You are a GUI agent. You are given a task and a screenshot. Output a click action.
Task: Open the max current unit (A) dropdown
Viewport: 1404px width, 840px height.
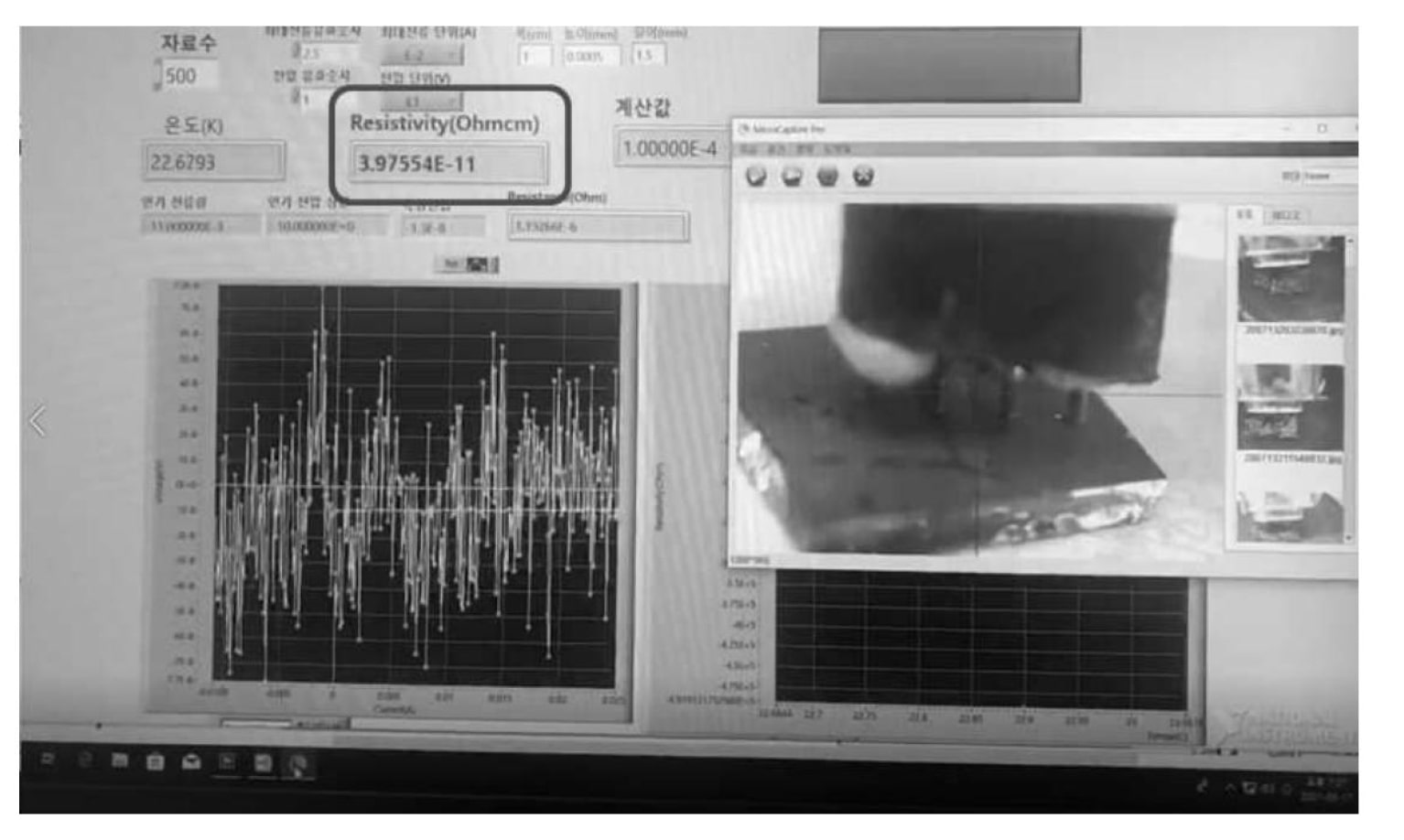(x=422, y=56)
